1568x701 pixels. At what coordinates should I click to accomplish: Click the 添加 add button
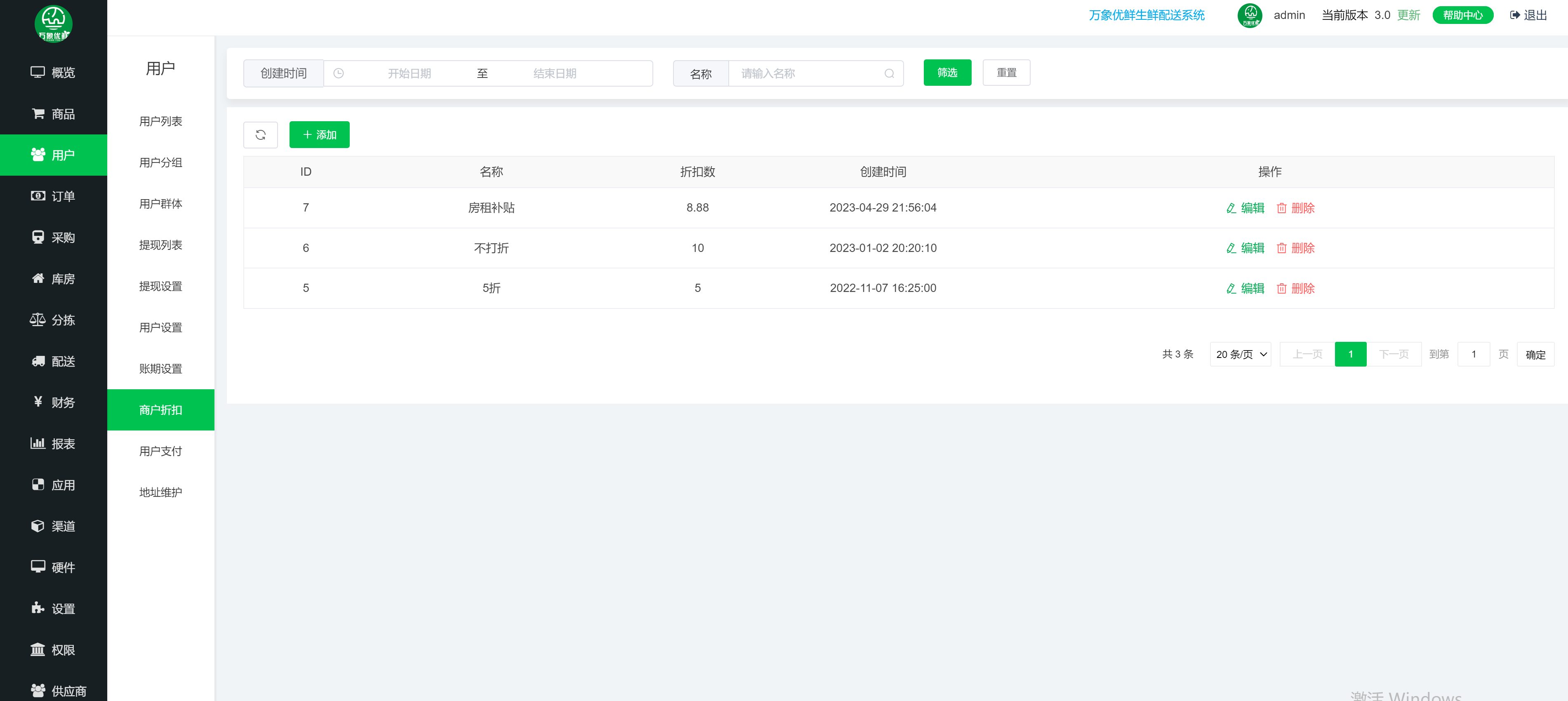pos(319,134)
